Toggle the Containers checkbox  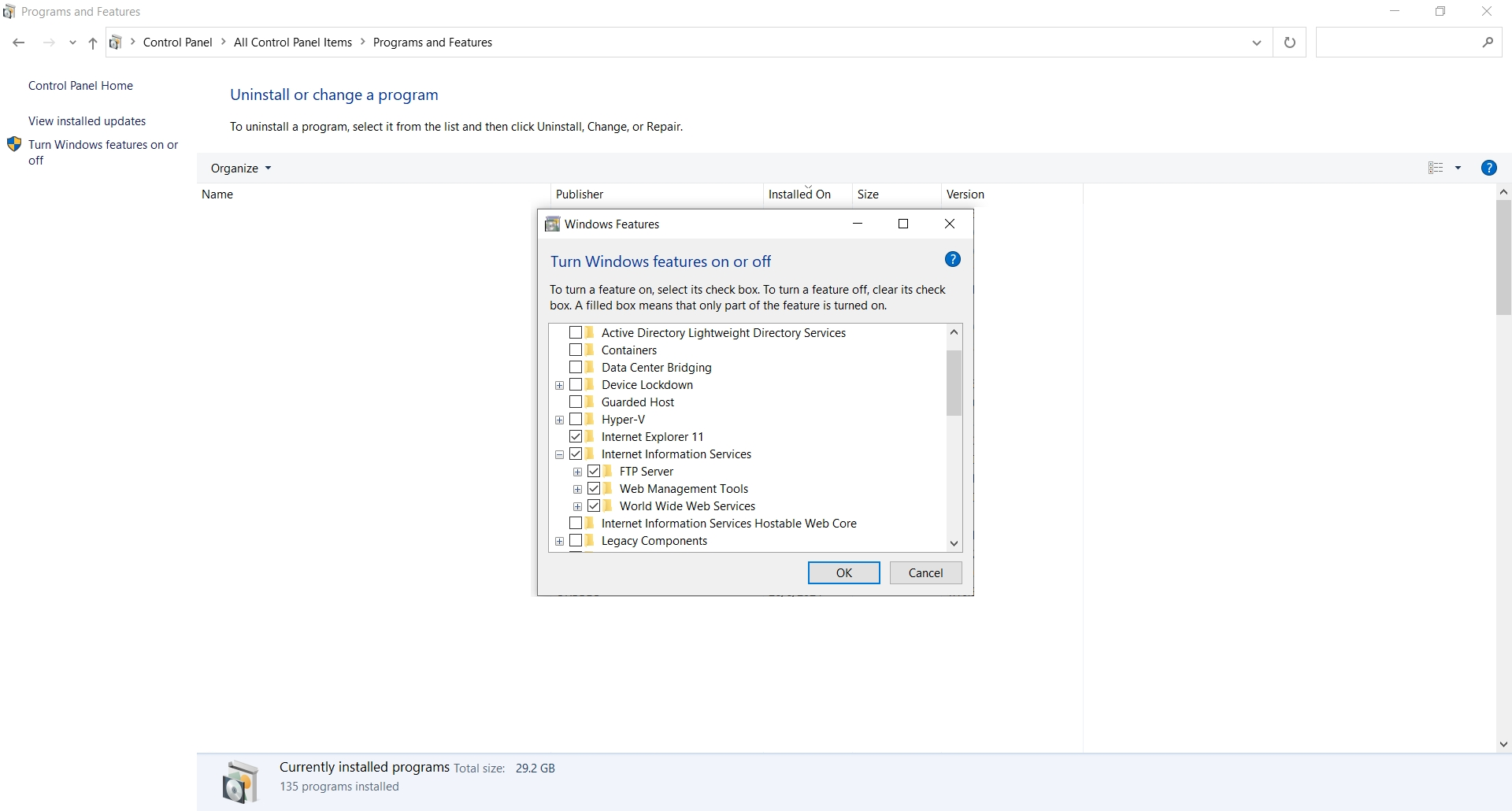(x=576, y=350)
